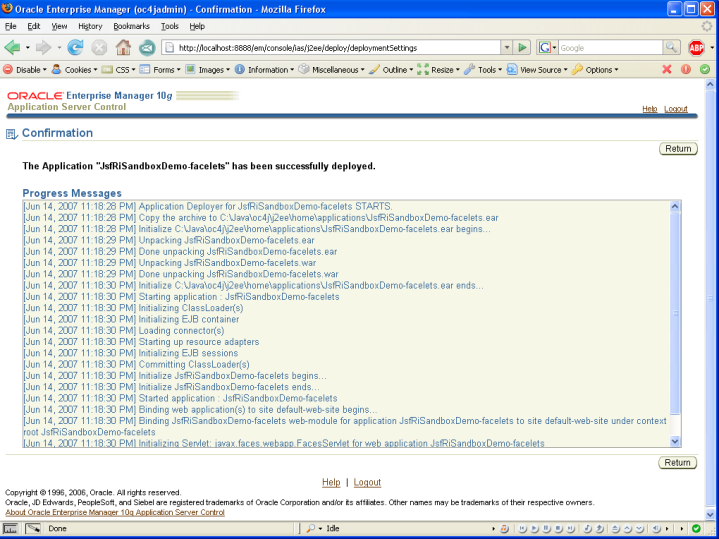
Task: Click the footer Help link
Action: coord(331,482)
